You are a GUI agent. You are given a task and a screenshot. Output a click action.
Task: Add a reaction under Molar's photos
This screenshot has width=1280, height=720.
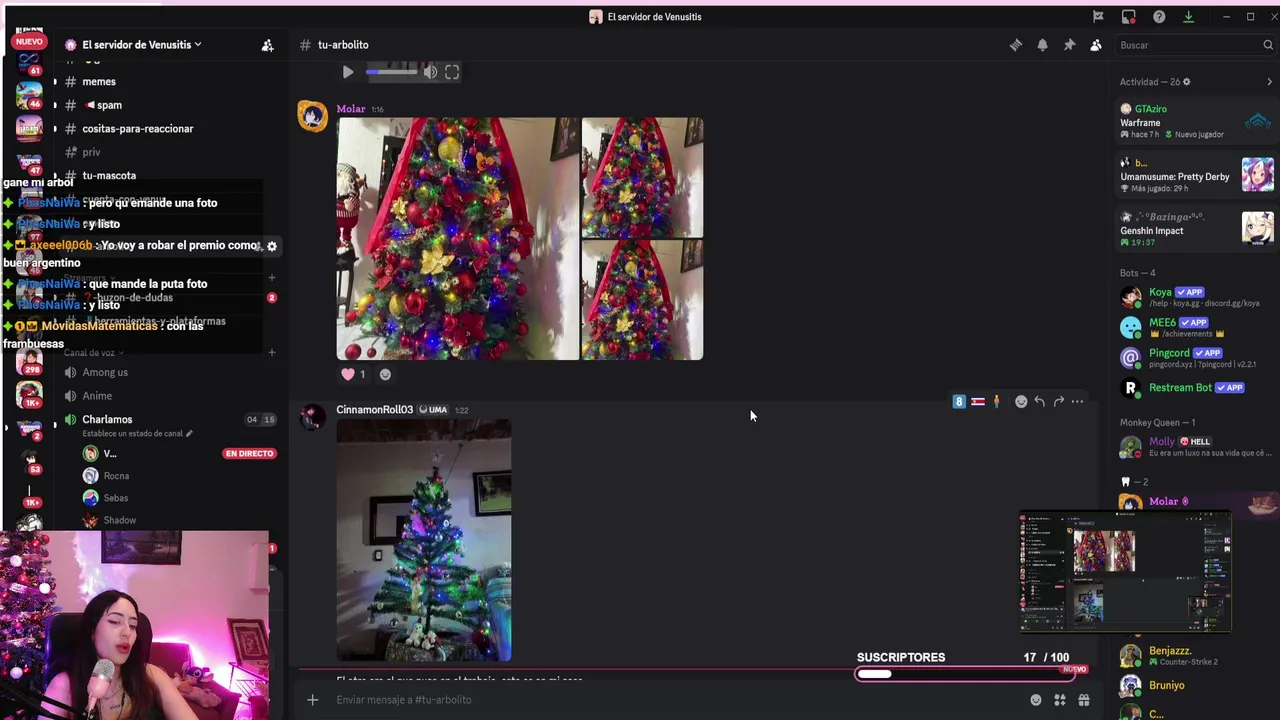pyautogui.click(x=385, y=374)
